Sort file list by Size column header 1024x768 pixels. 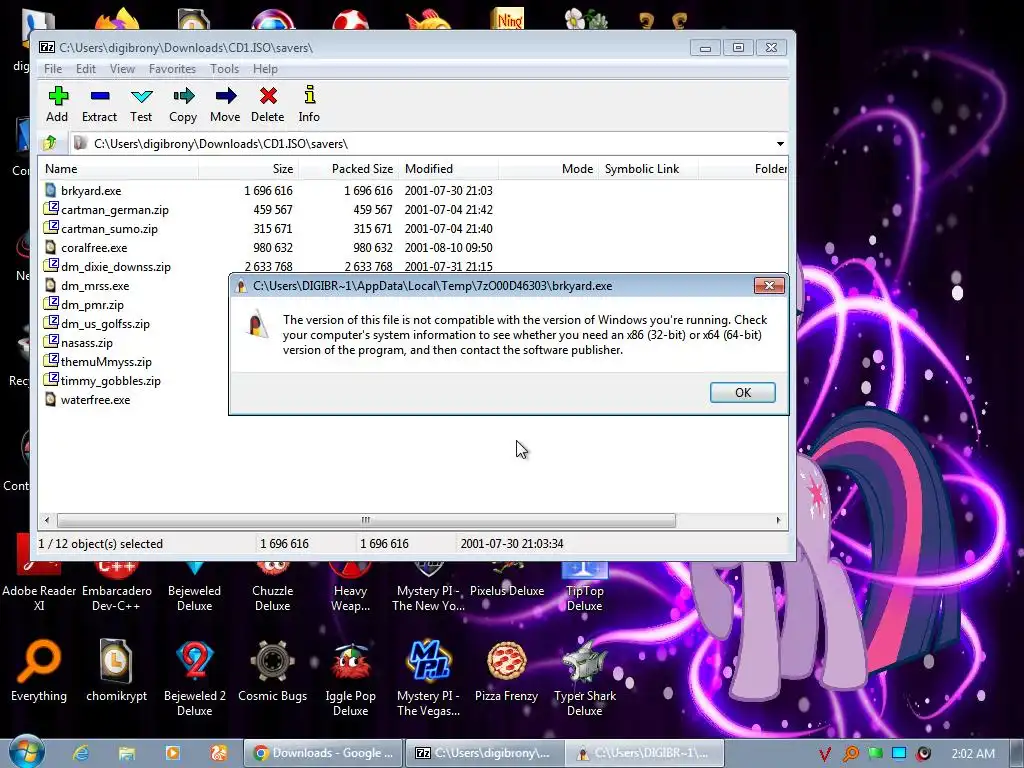click(x=248, y=168)
